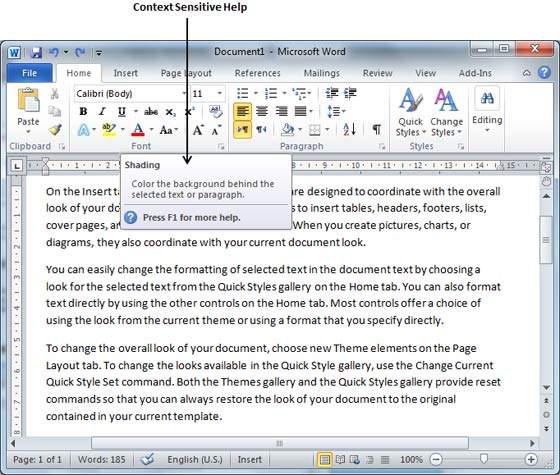Open Word Help question mark icon
The image size is (560, 475).
pyautogui.click(x=544, y=73)
